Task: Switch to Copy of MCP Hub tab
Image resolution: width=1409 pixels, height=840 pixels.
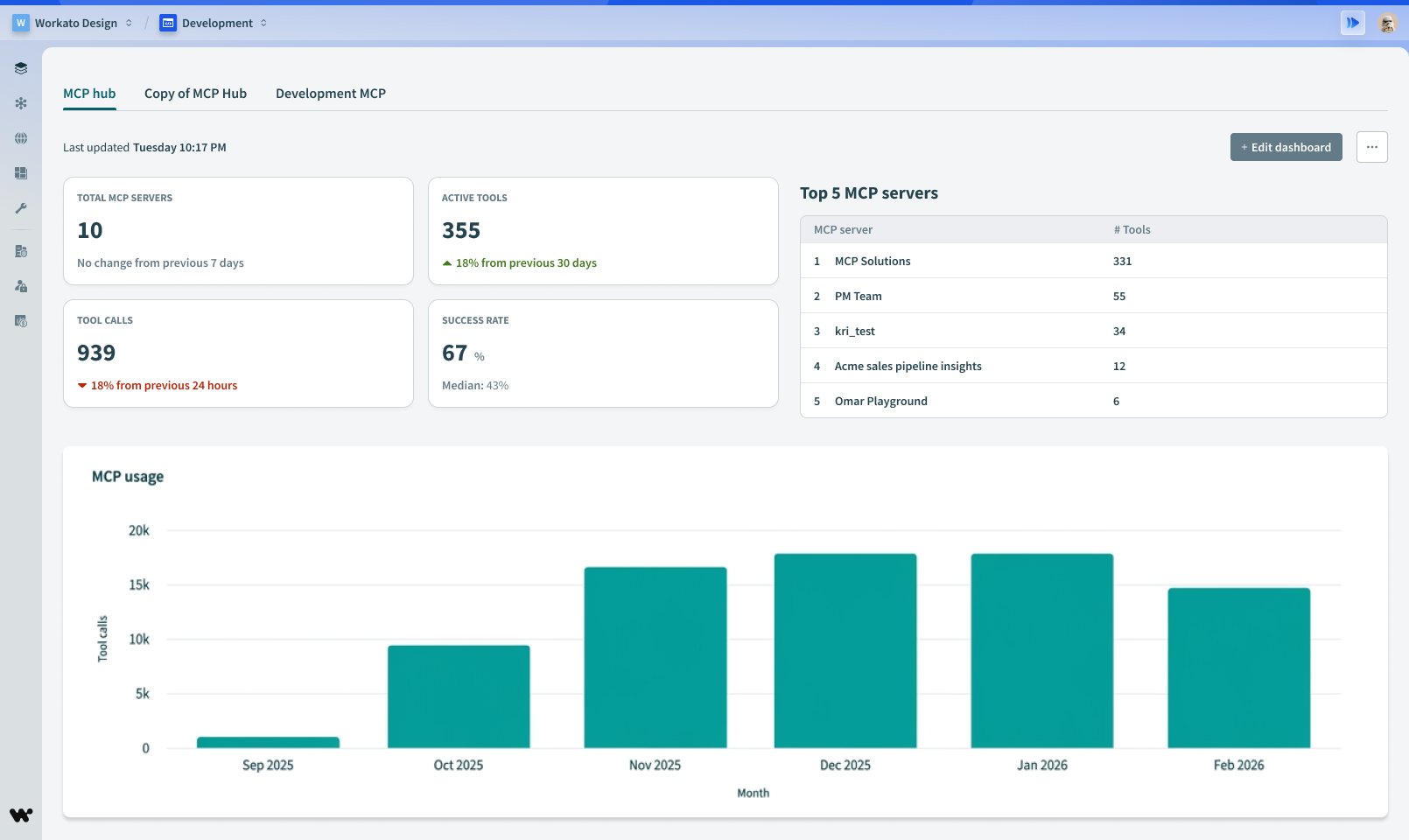Action: pyautogui.click(x=195, y=94)
